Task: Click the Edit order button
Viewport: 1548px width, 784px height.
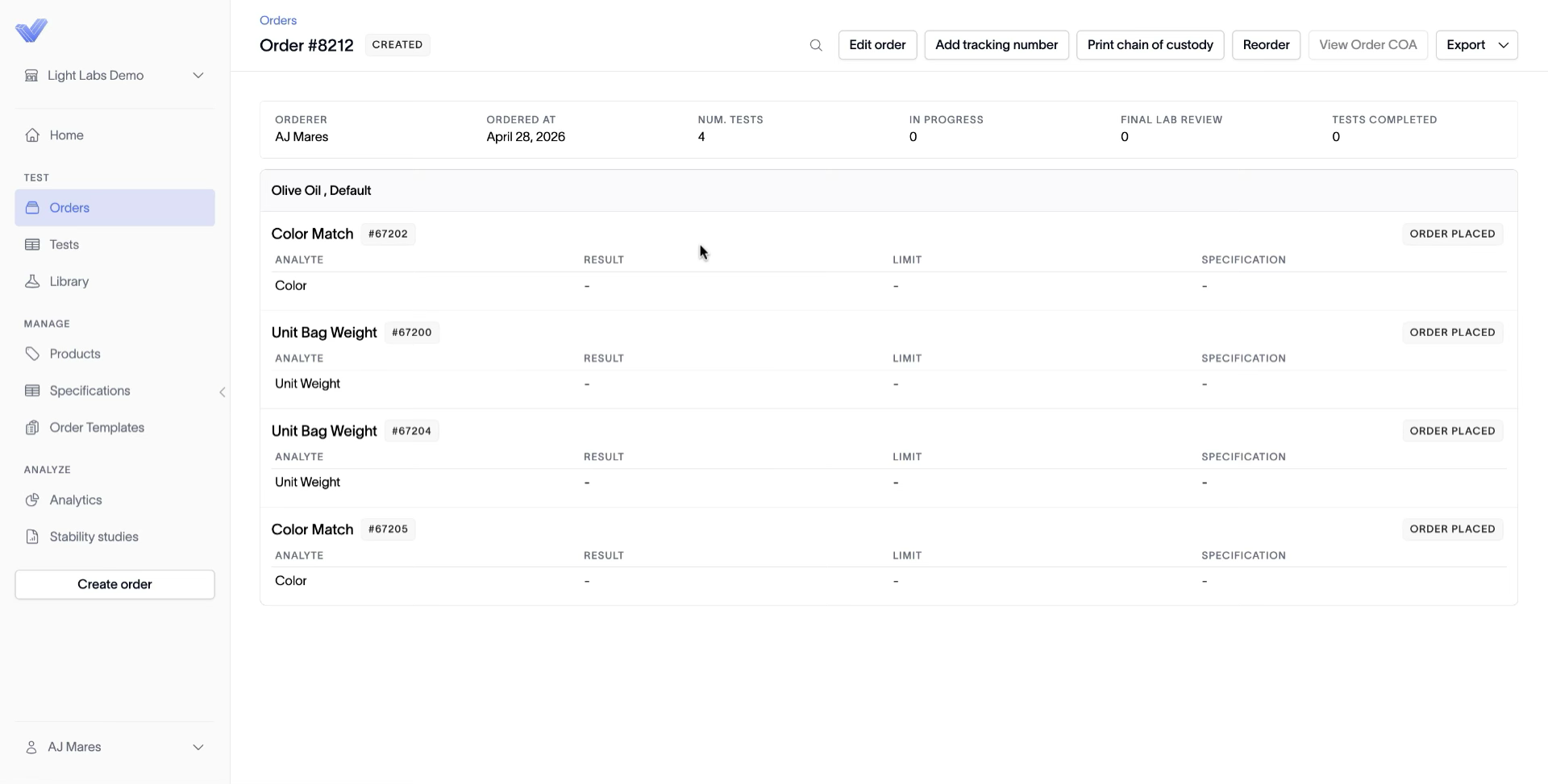Action: tap(877, 45)
